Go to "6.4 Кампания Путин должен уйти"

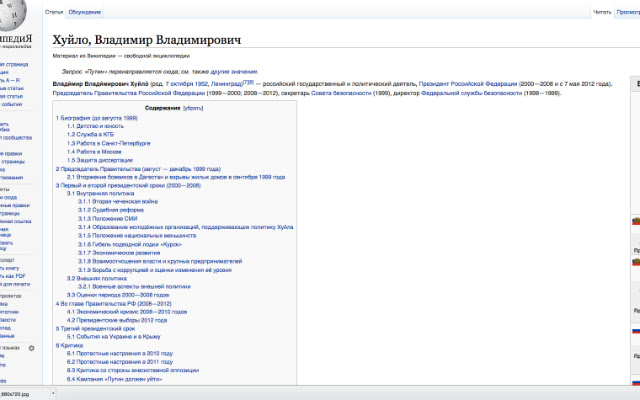tap(116, 379)
